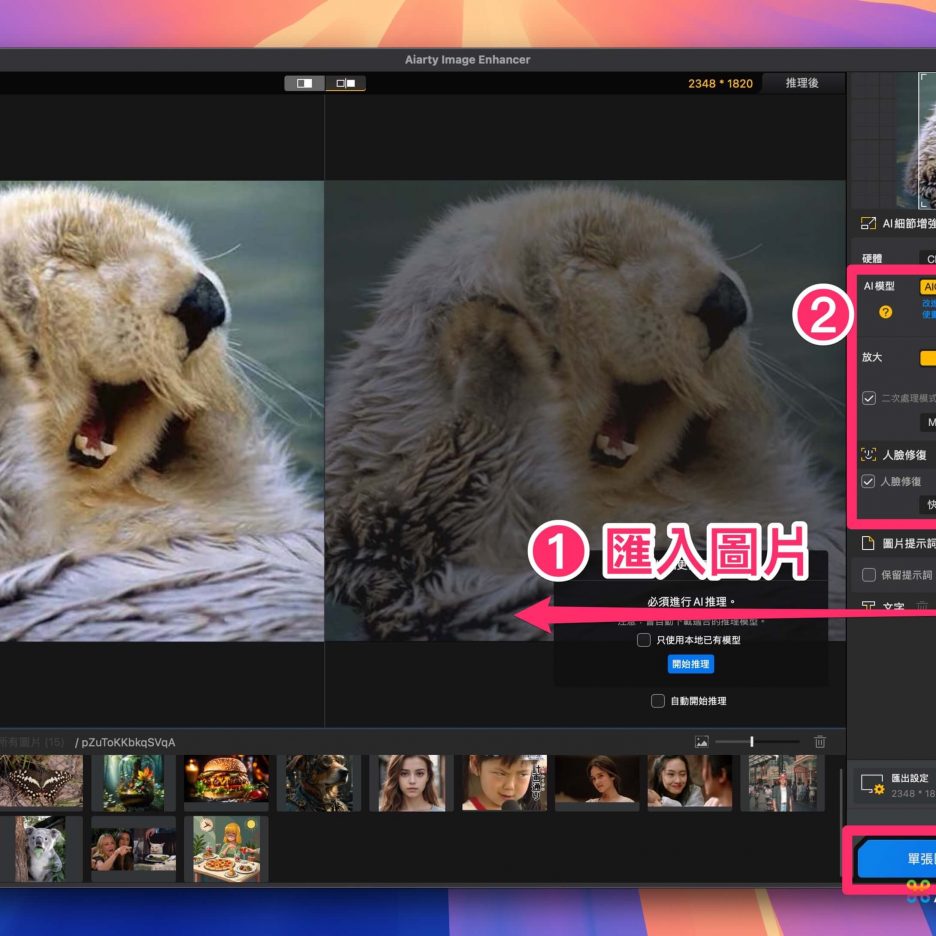The image size is (936, 936).
Task: Open the AI模型 dropdown
Action: point(927,287)
